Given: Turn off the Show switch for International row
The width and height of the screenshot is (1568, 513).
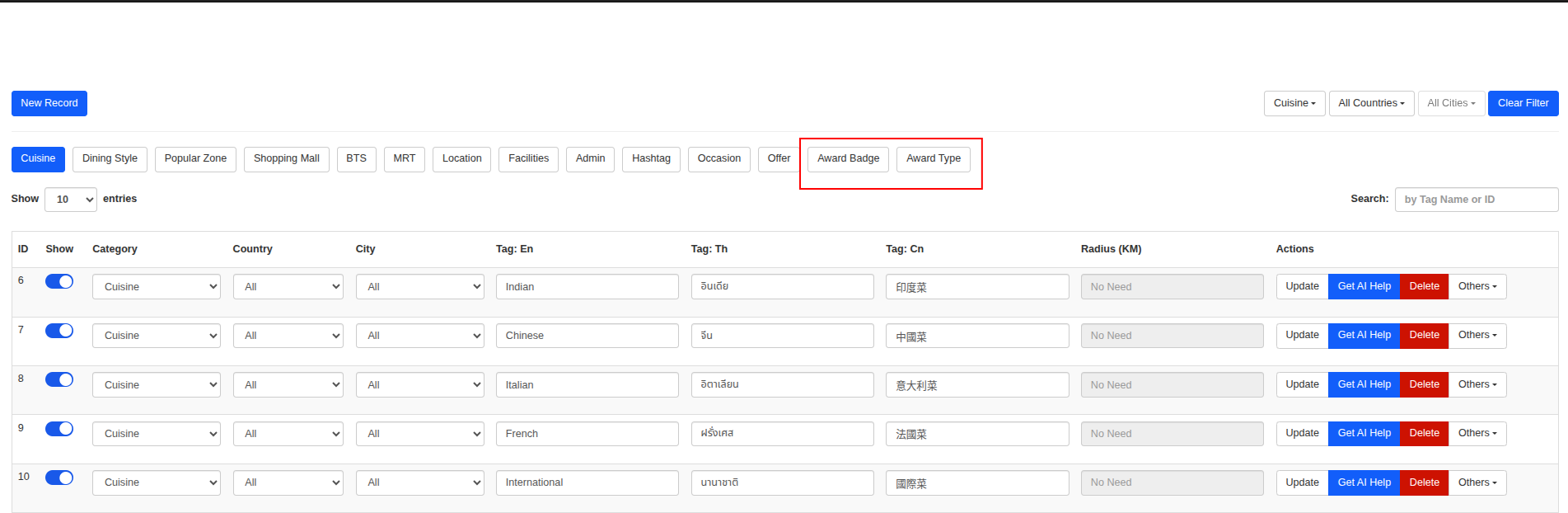Looking at the screenshot, I should (59, 478).
